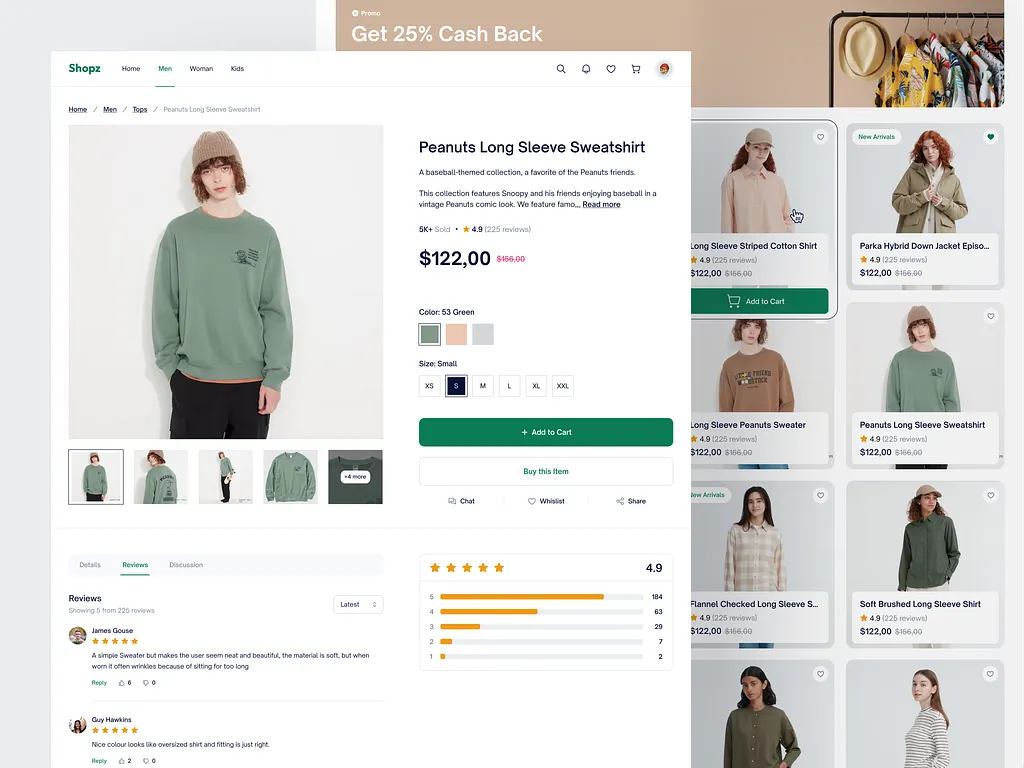Open the shopping cart icon
Viewport: 1024px width, 768px height.
click(636, 69)
